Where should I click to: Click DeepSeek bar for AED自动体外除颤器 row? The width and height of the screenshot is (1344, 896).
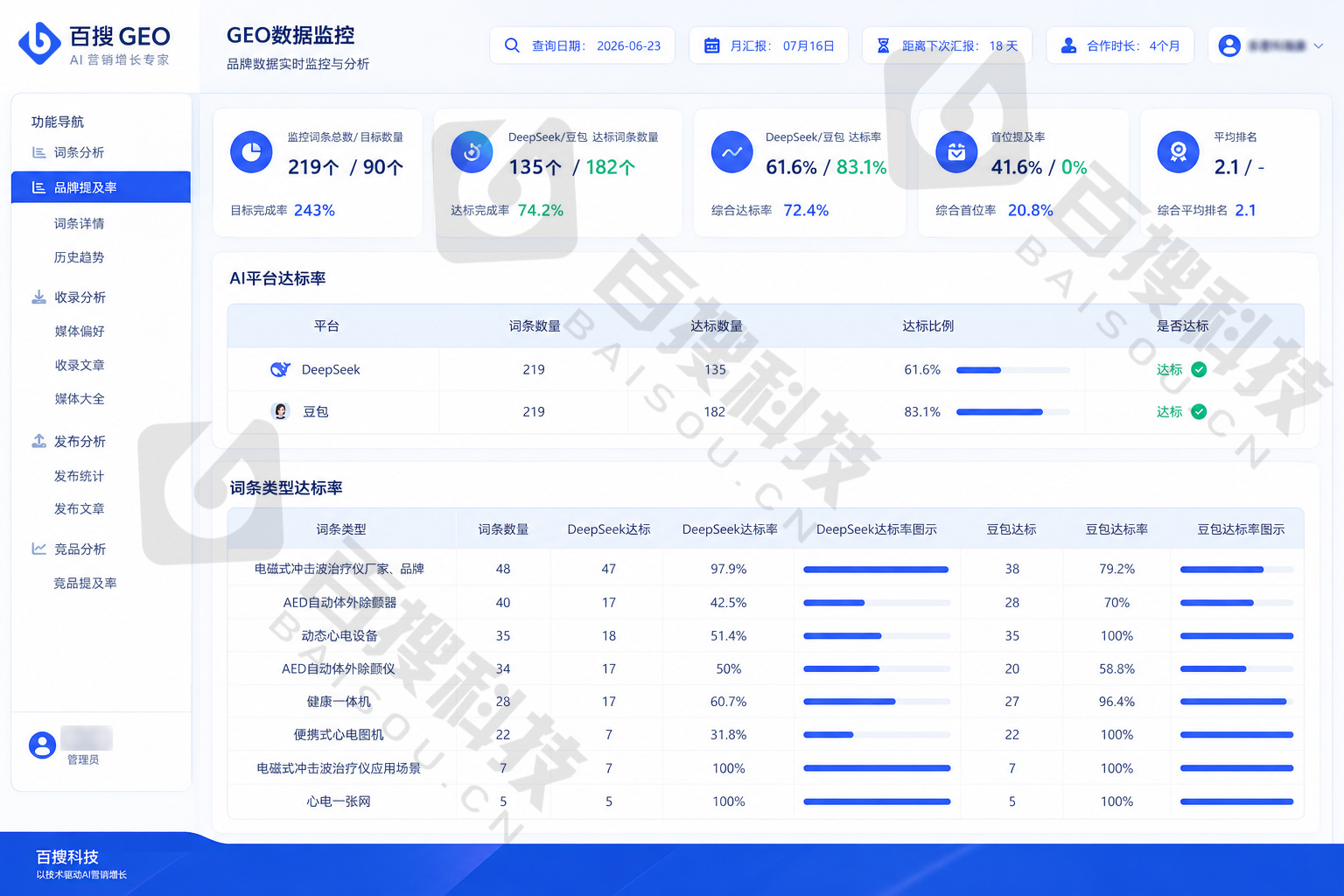click(x=877, y=603)
